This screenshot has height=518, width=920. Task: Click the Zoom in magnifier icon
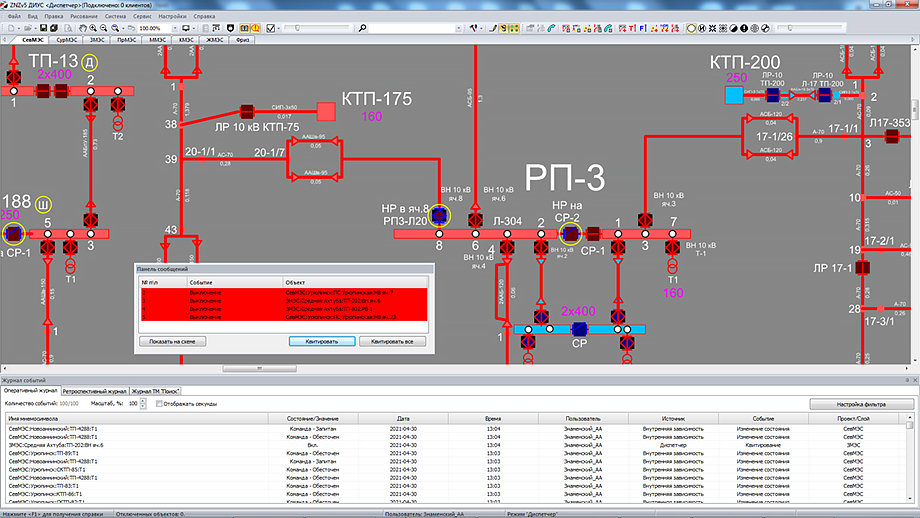93,28
